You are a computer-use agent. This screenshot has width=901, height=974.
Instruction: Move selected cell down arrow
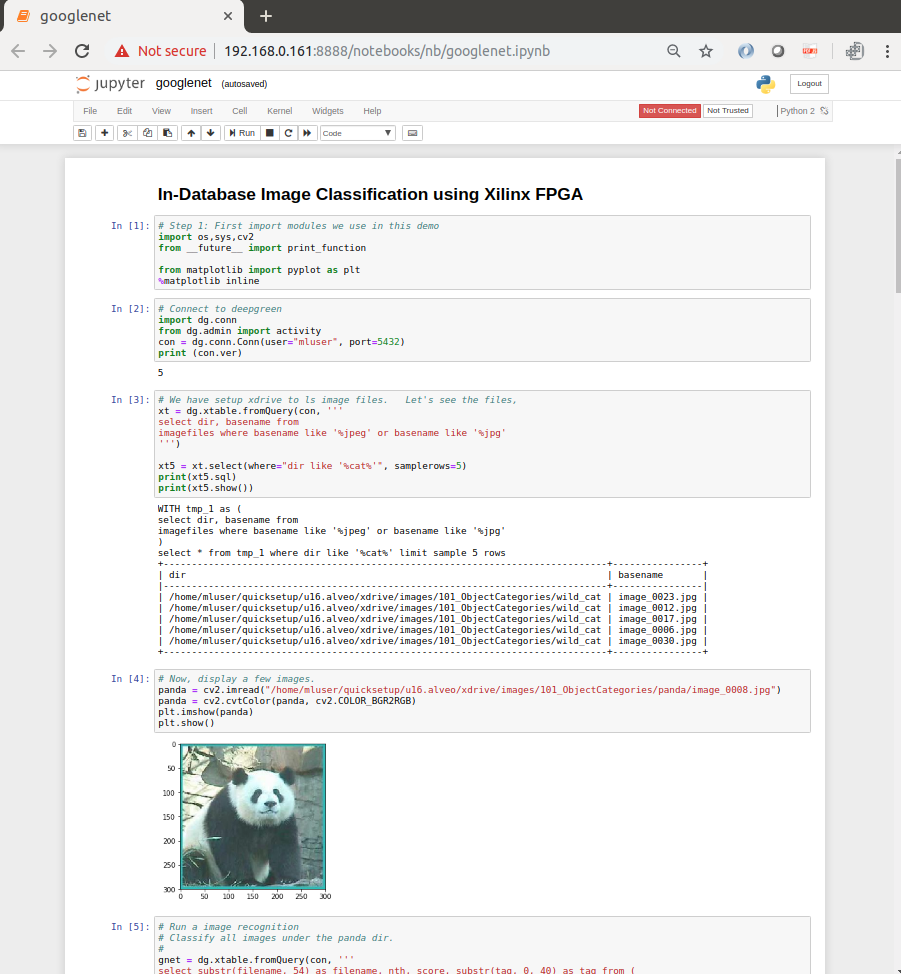point(211,133)
